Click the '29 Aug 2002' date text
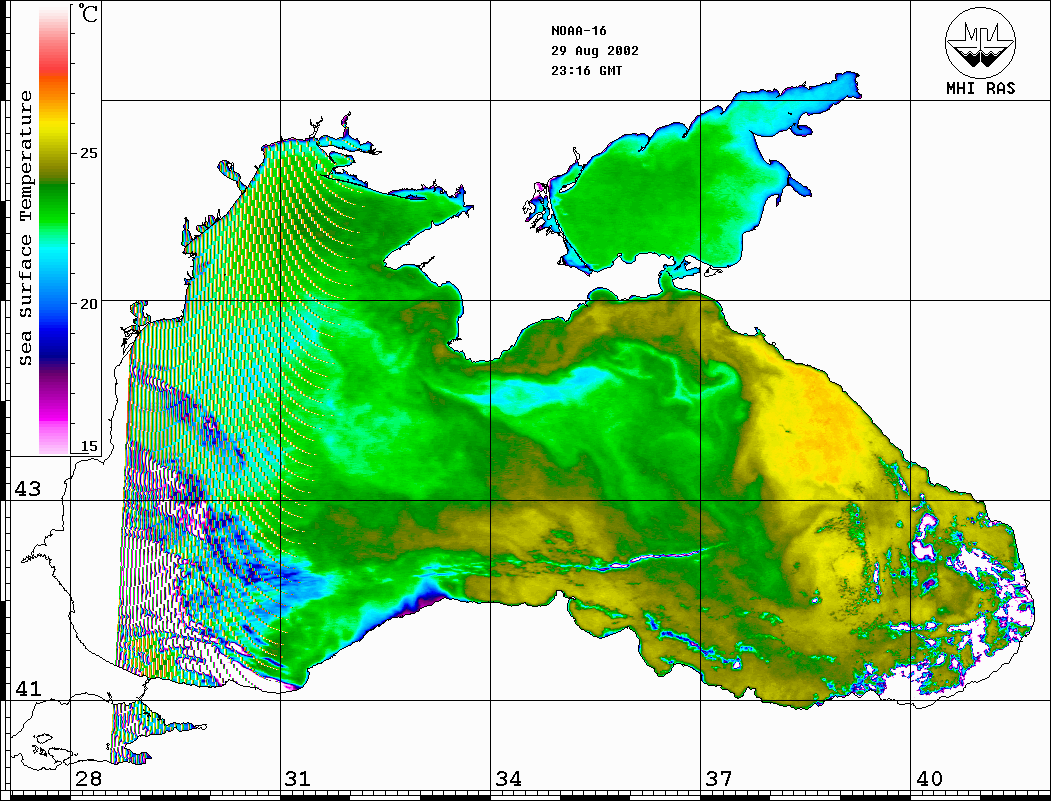Viewport: 1051px width, 801px height. [x=595, y=51]
